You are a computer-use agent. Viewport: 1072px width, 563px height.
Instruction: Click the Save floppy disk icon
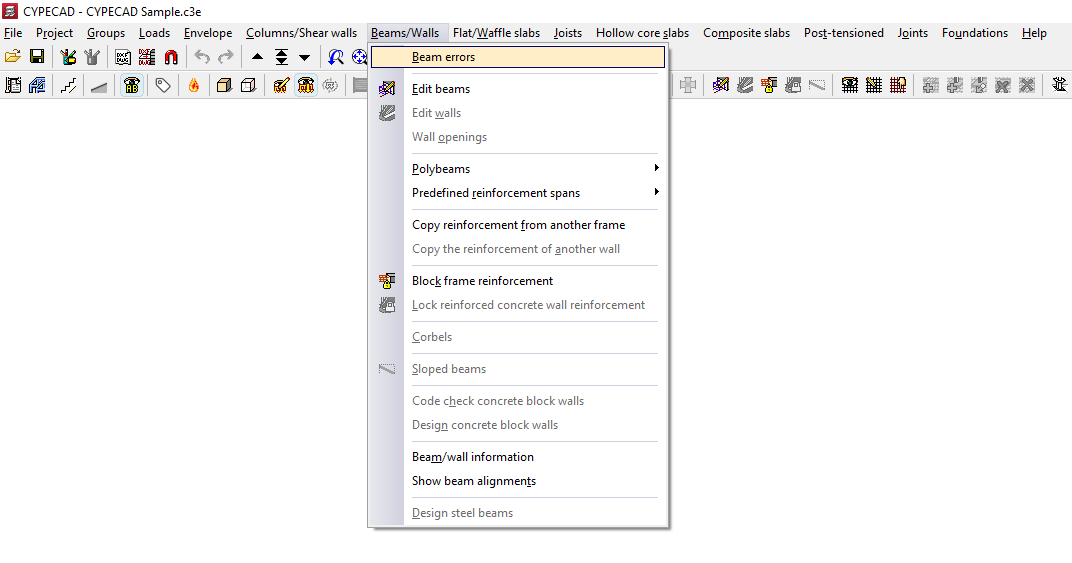(x=37, y=57)
